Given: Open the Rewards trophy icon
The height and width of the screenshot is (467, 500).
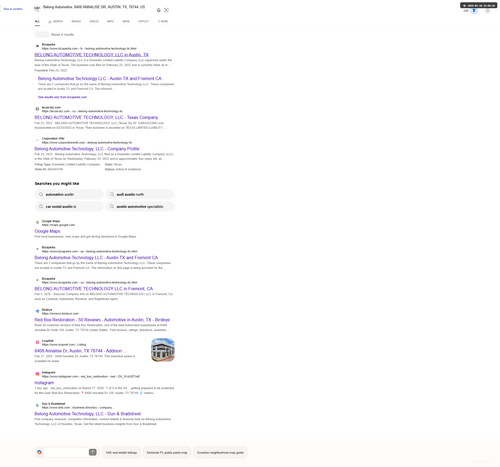Looking at the screenshot, I should pyautogui.click(x=474, y=11).
